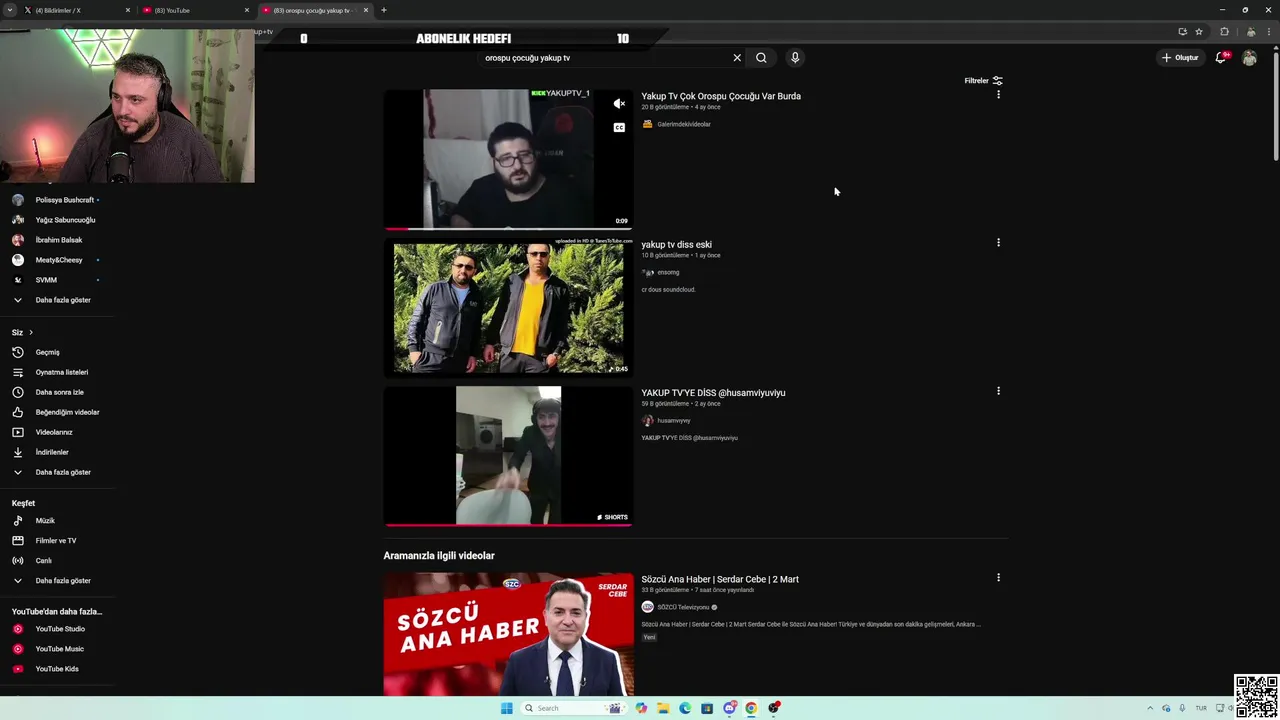Toggle captions on the preview video
The width and height of the screenshot is (1280, 720).
(x=619, y=127)
